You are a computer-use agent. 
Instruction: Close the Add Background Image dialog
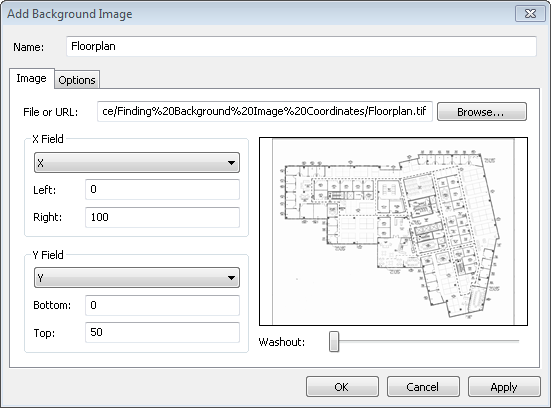click(530, 13)
